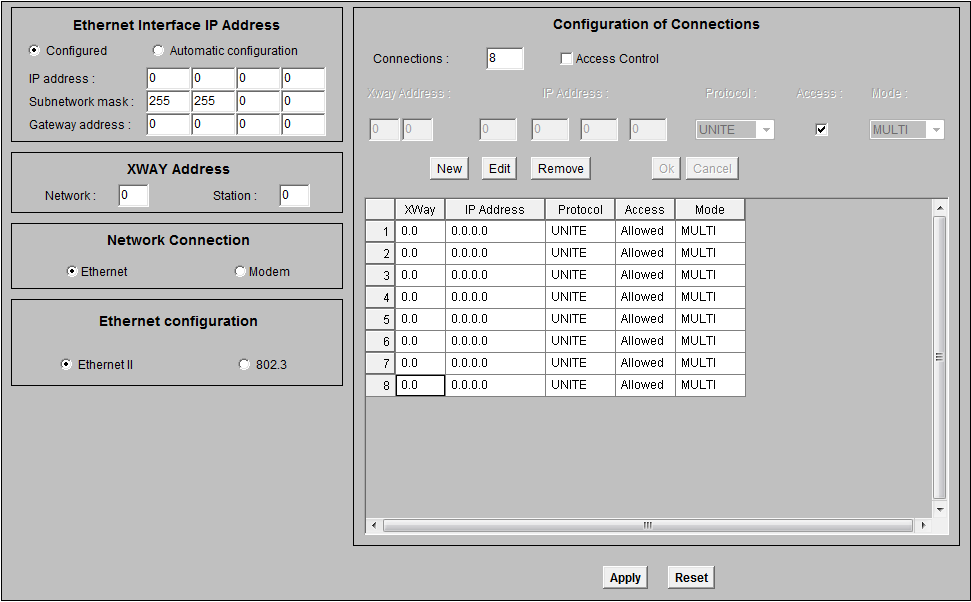The height and width of the screenshot is (602, 971).
Task: Click the Edit connection button
Action: click(500, 169)
